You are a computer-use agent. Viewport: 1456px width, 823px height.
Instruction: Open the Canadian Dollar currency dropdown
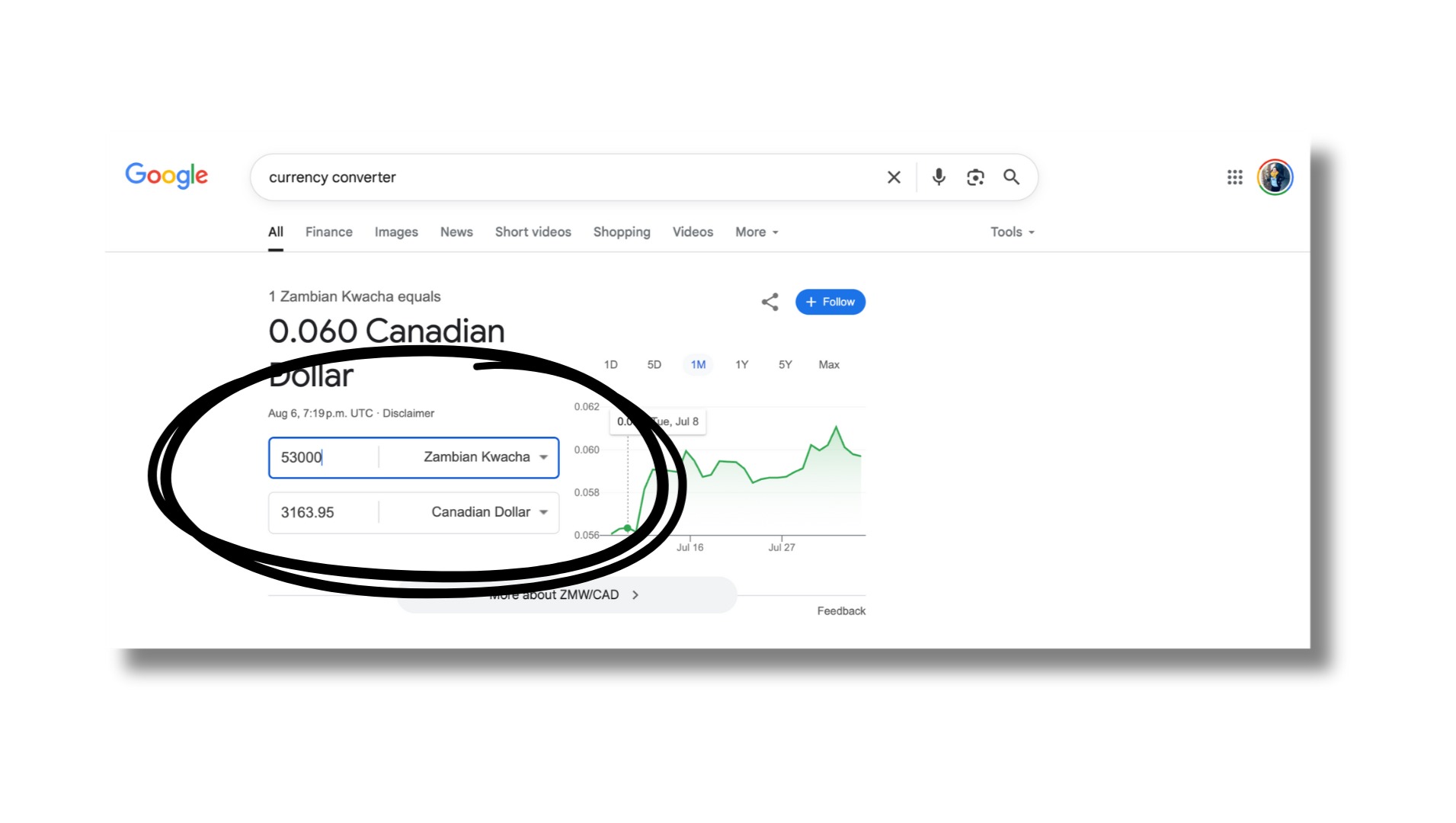pyautogui.click(x=488, y=512)
